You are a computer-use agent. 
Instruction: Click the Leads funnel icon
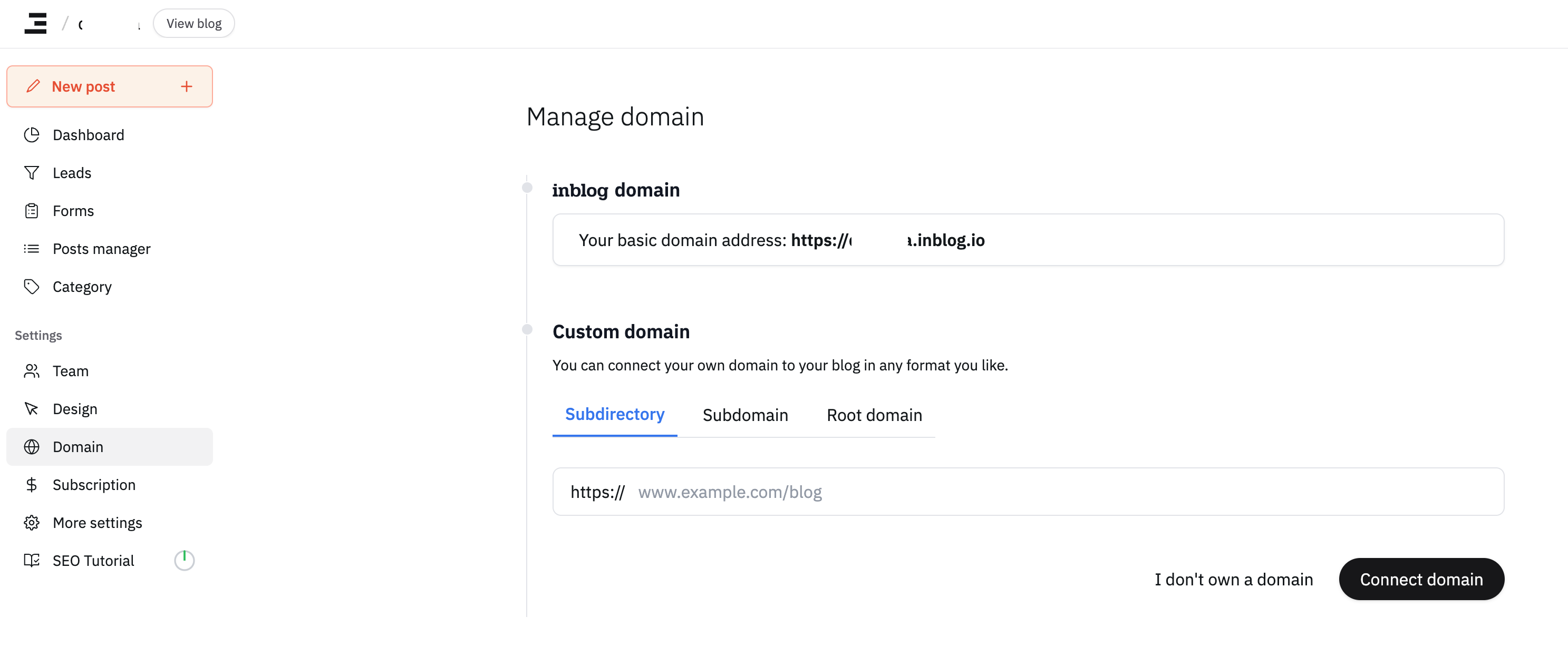(x=32, y=173)
